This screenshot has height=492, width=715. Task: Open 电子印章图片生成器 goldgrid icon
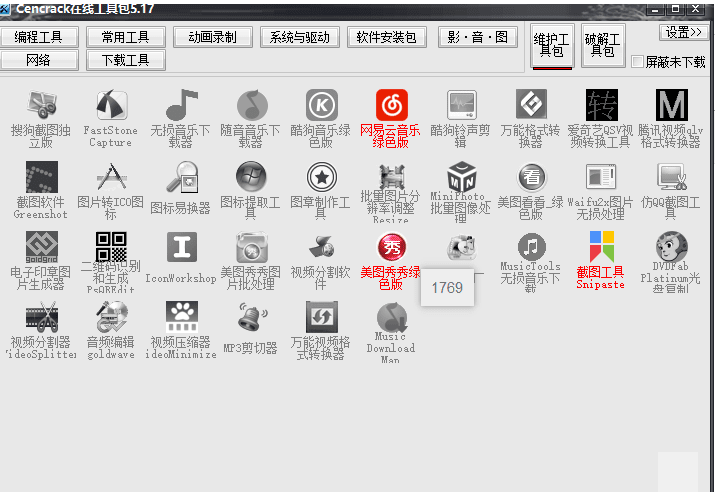tap(41, 247)
